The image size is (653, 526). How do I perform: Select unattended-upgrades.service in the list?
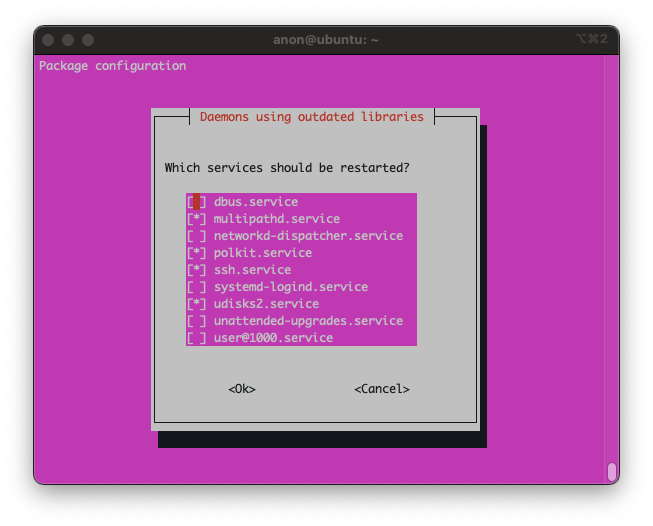tap(308, 321)
